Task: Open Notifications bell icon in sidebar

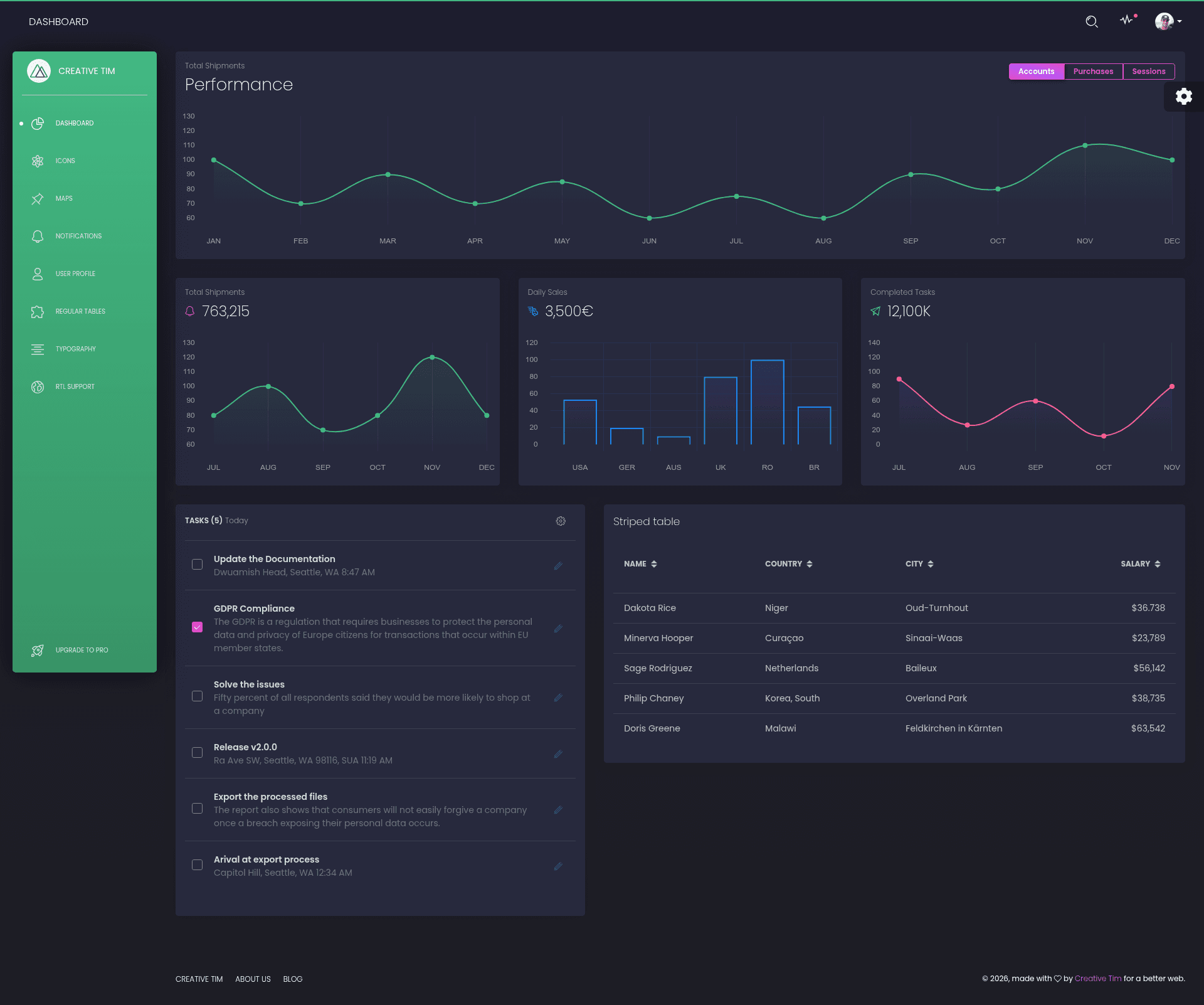Action: click(38, 237)
